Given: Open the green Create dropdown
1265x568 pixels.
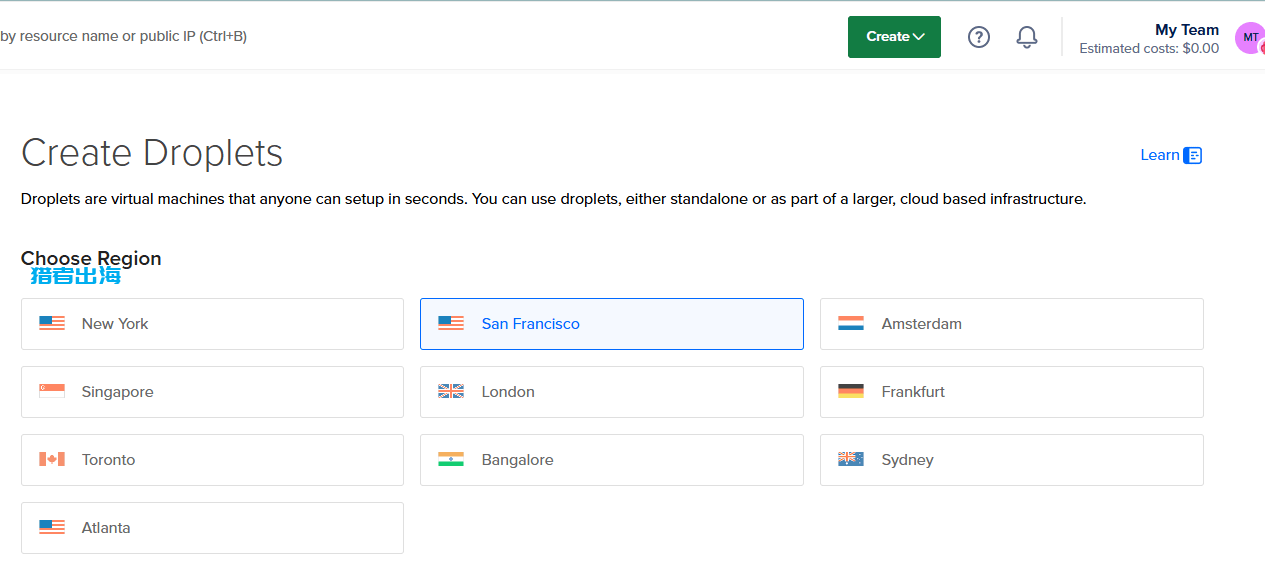Looking at the screenshot, I should tap(894, 37).
